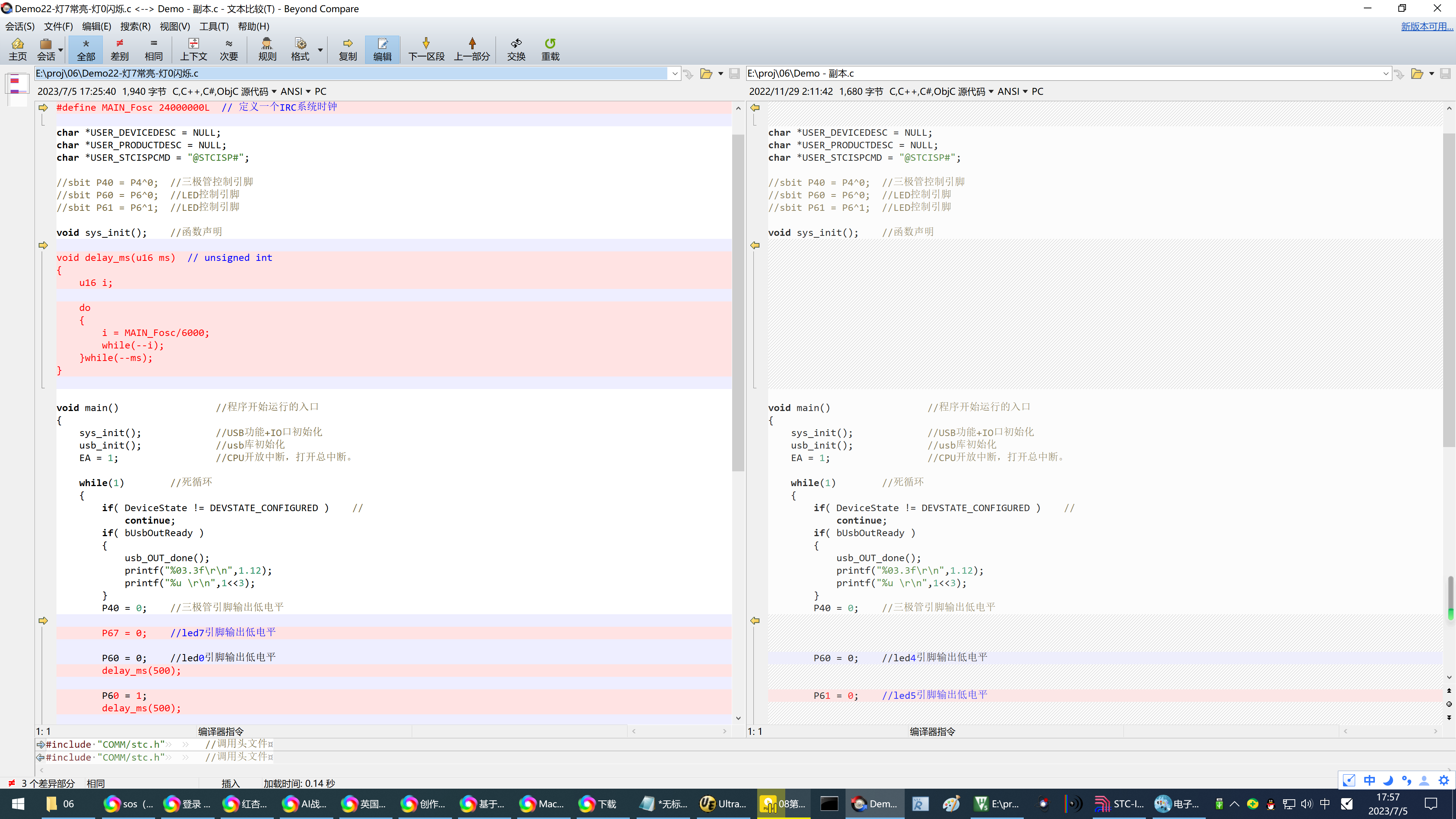Open the Tools (工具) menu
The image size is (1456, 819).
coord(213,26)
